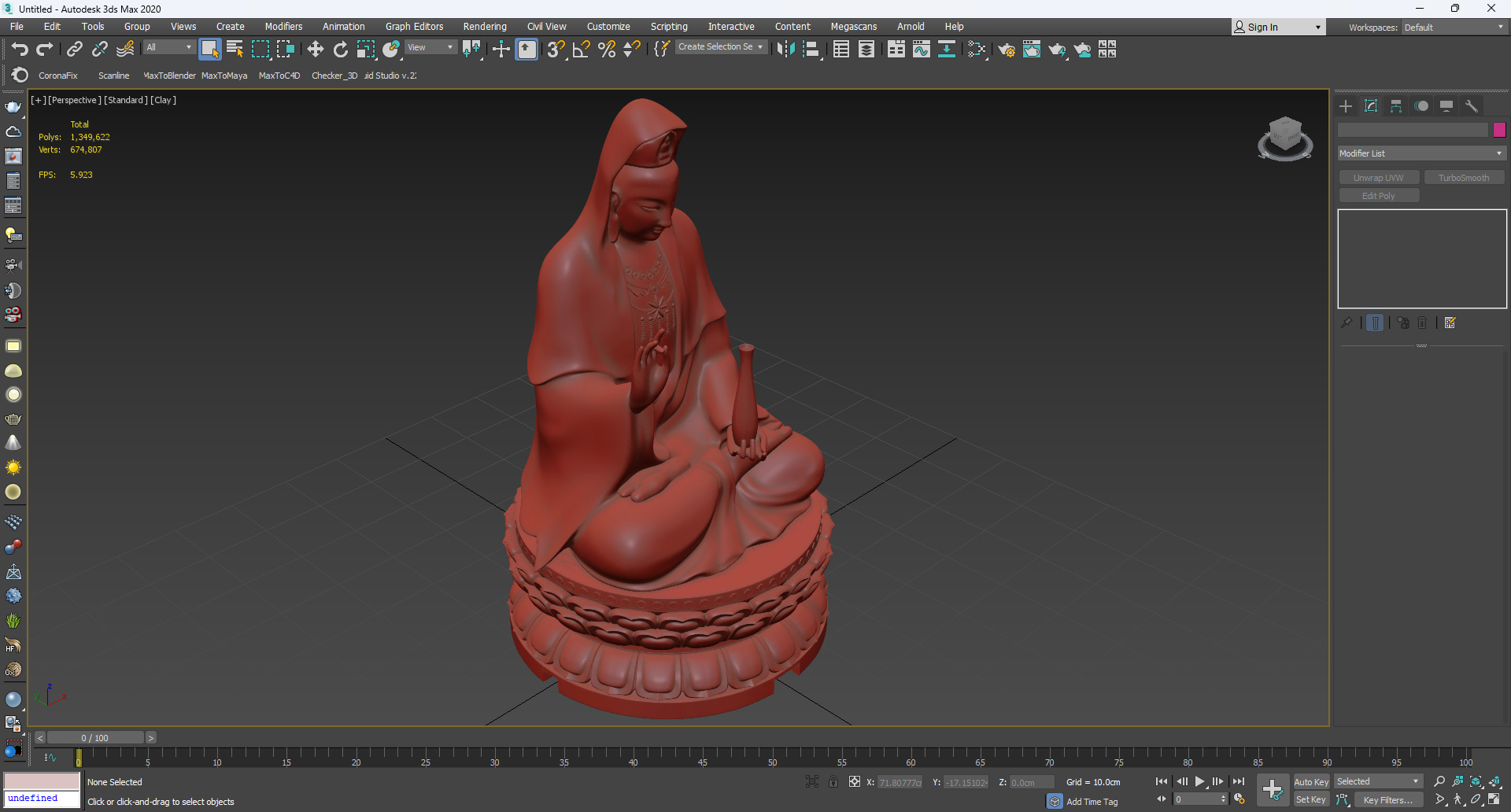Toggle Select and Manipulate crosshair
The image size is (1511, 812).
(501, 50)
